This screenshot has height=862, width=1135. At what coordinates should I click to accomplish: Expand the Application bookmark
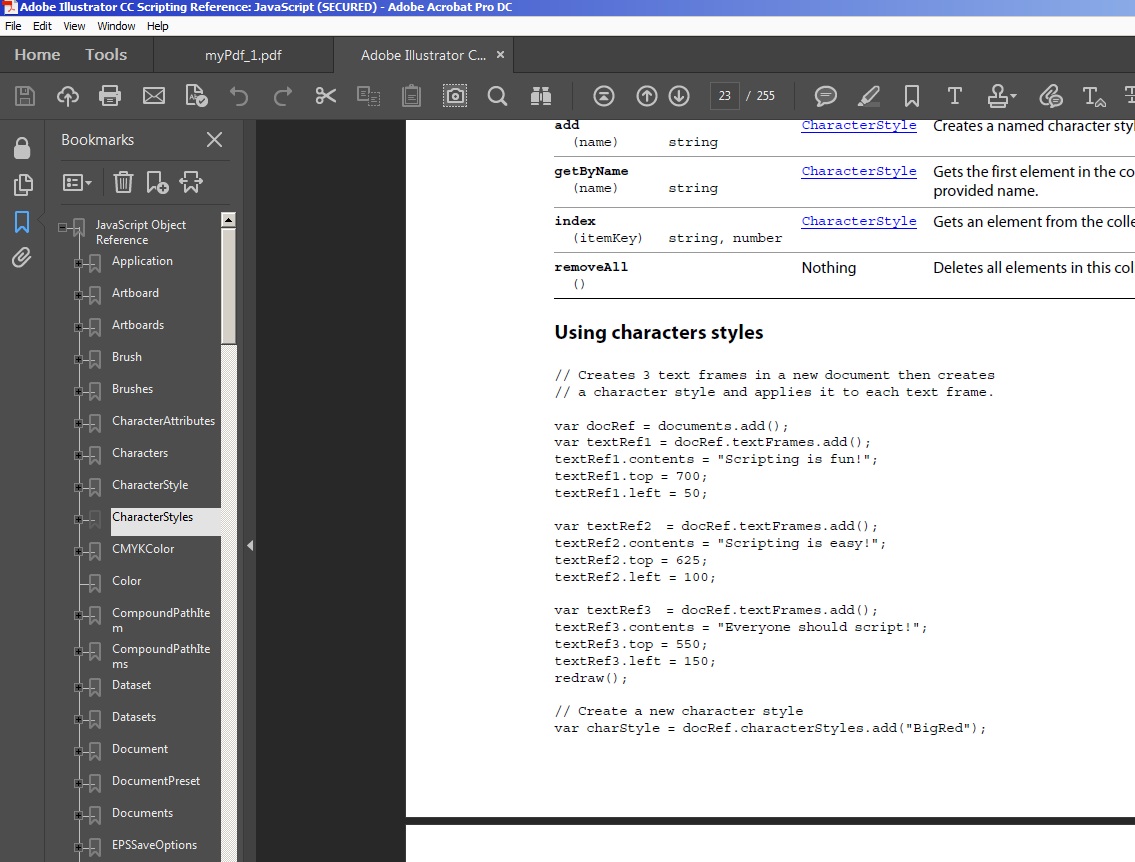click(78, 263)
